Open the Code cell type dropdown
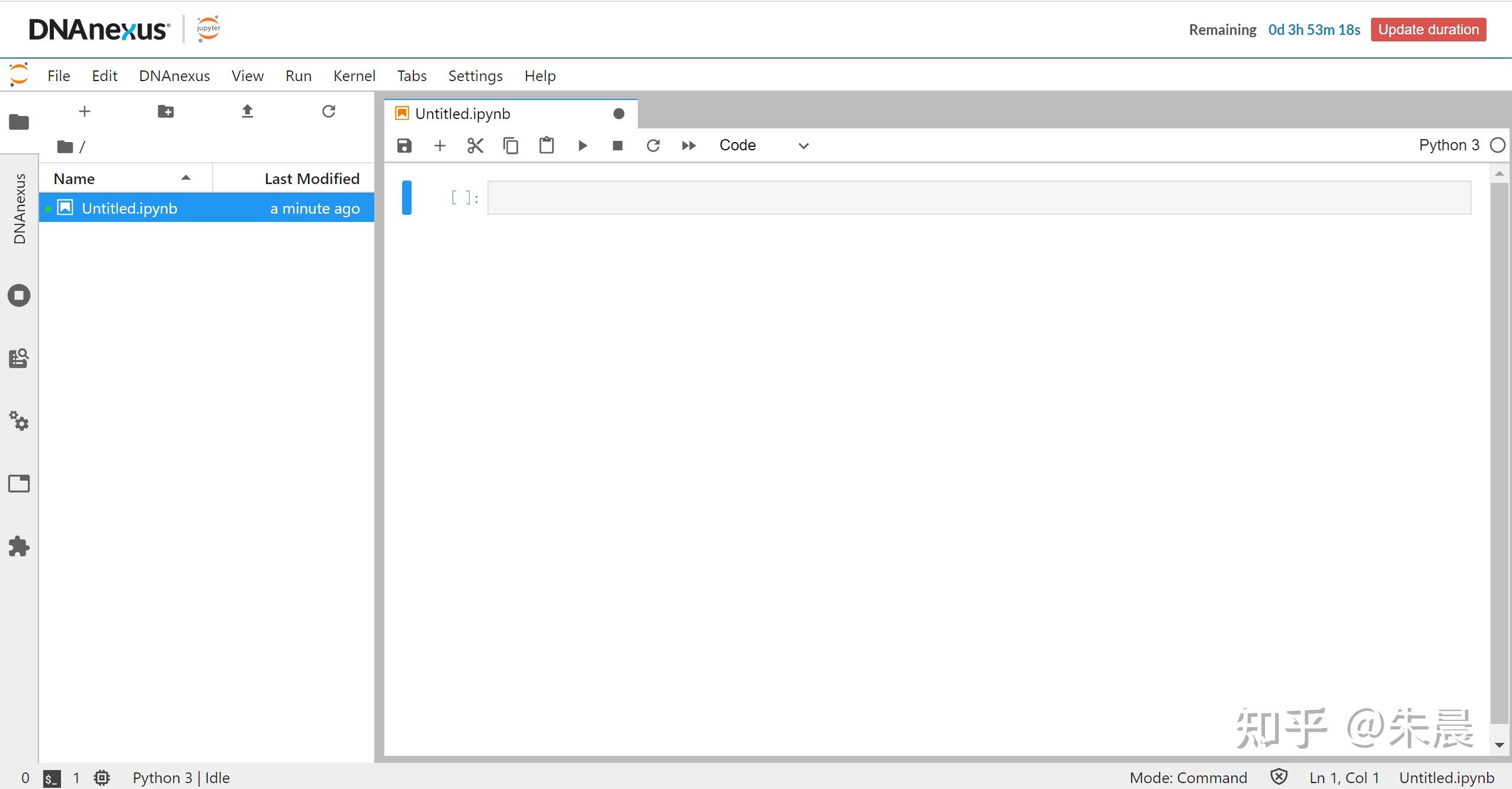Image resolution: width=1512 pixels, height=789 pixels. click(763, 146)
